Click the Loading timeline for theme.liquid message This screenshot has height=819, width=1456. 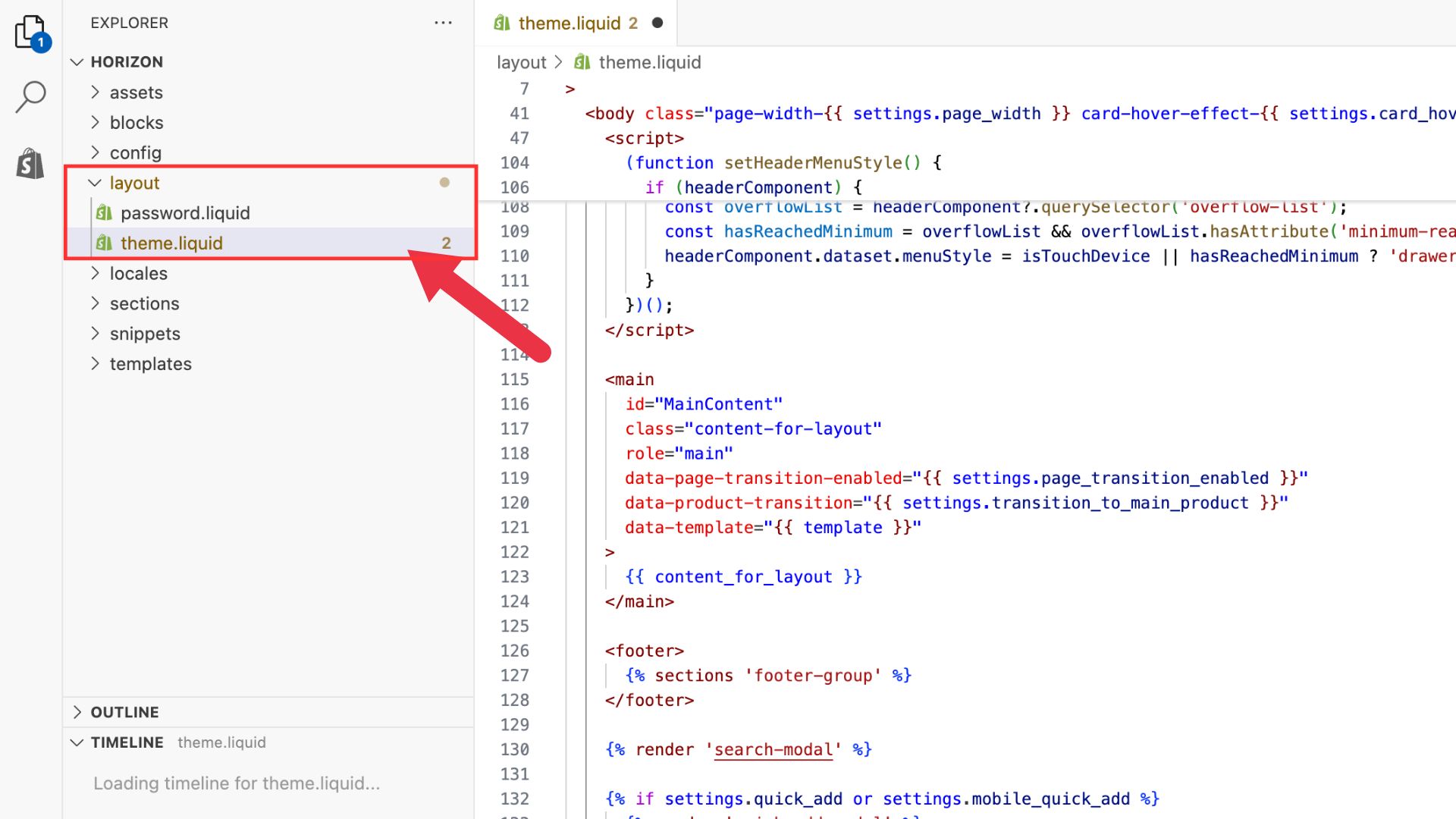[237, 783]
